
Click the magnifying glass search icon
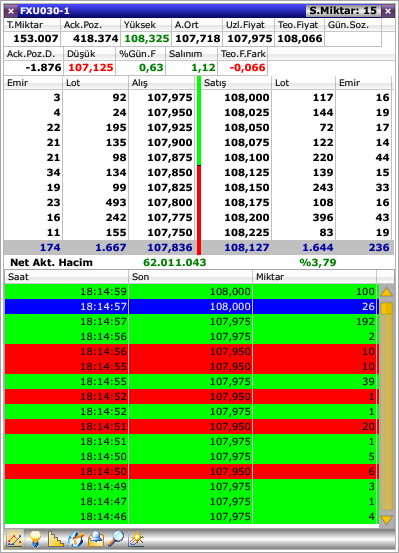click(116, 539)
